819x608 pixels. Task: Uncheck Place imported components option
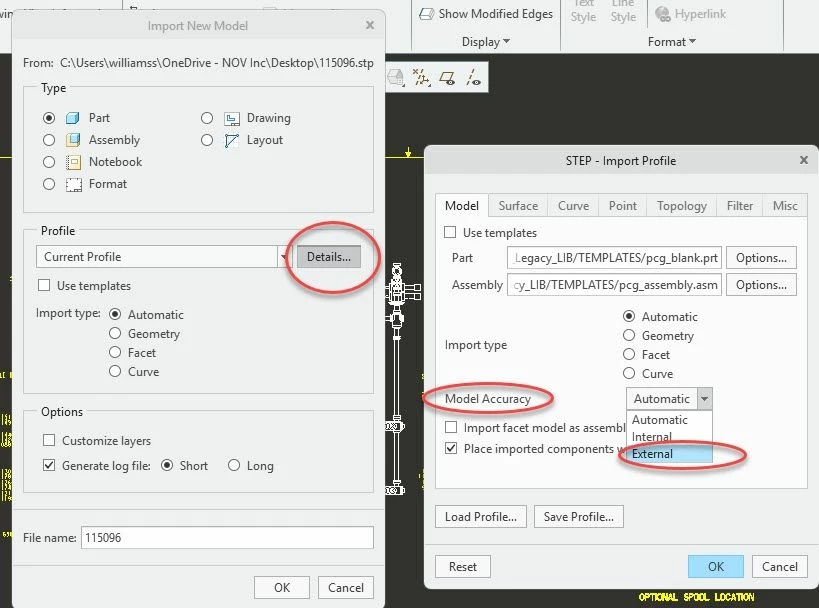tap(451, 448)
